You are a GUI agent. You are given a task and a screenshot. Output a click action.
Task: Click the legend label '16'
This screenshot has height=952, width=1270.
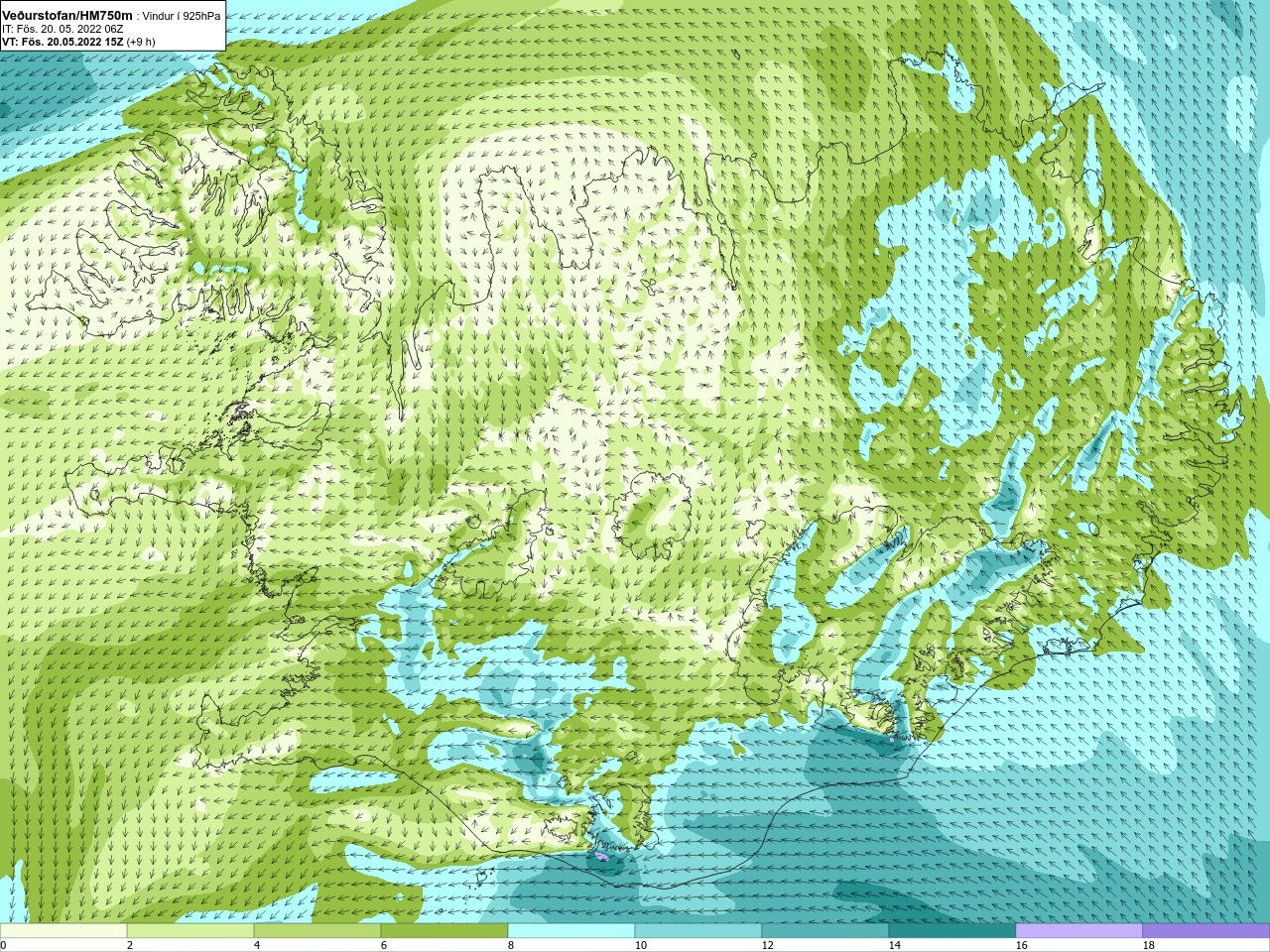pos(1022,946)
